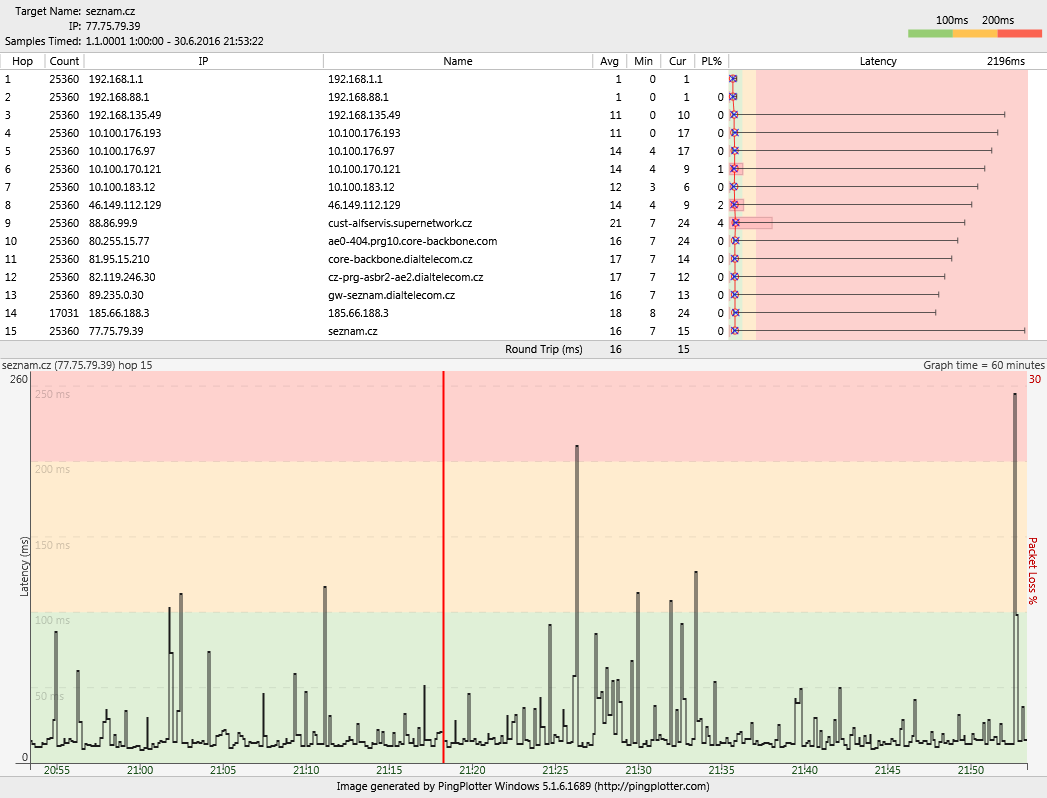Click the latency marker for hop 6

[734, 168]
